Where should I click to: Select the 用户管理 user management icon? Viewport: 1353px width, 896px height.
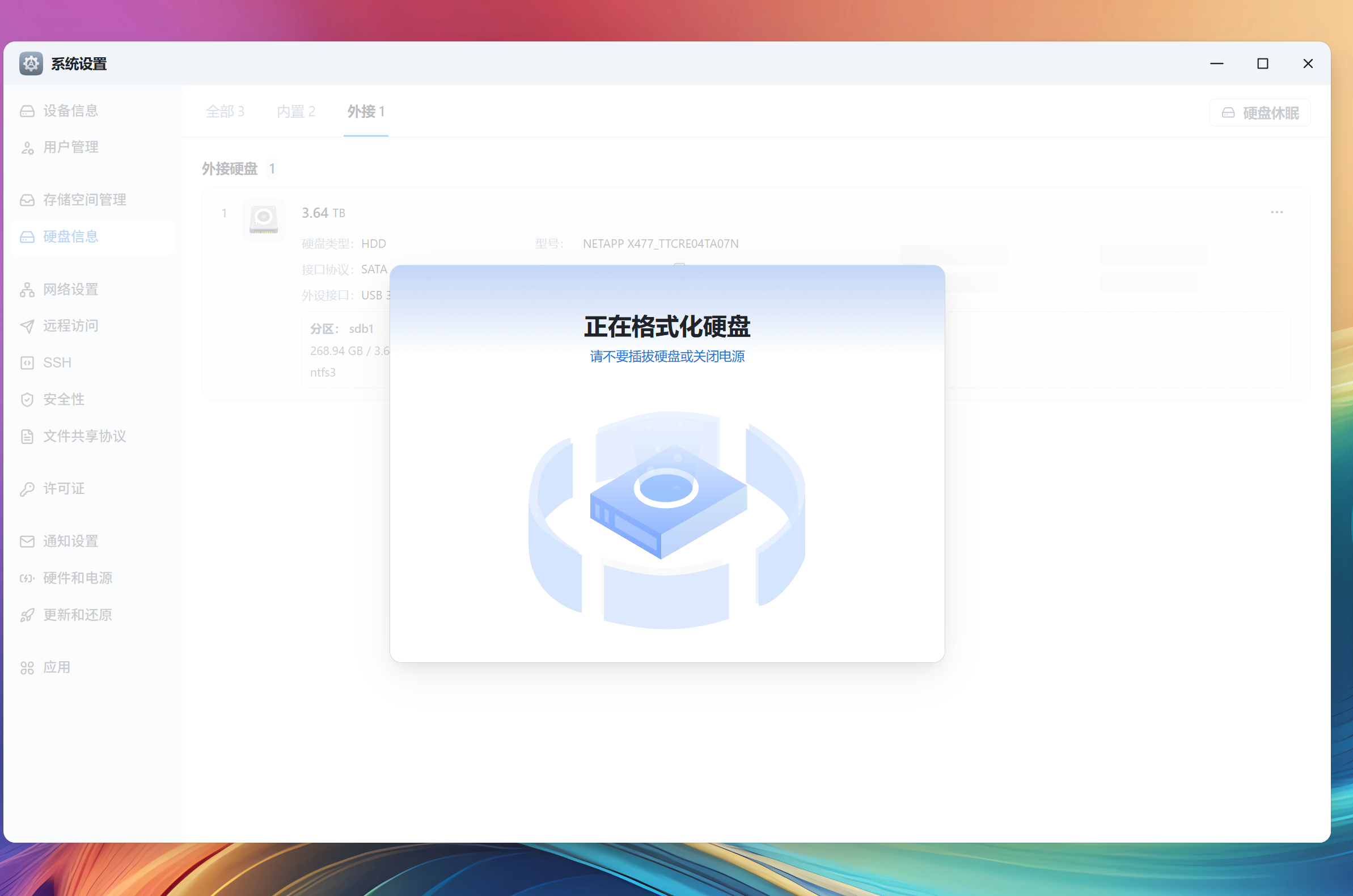tap(27, 147)
